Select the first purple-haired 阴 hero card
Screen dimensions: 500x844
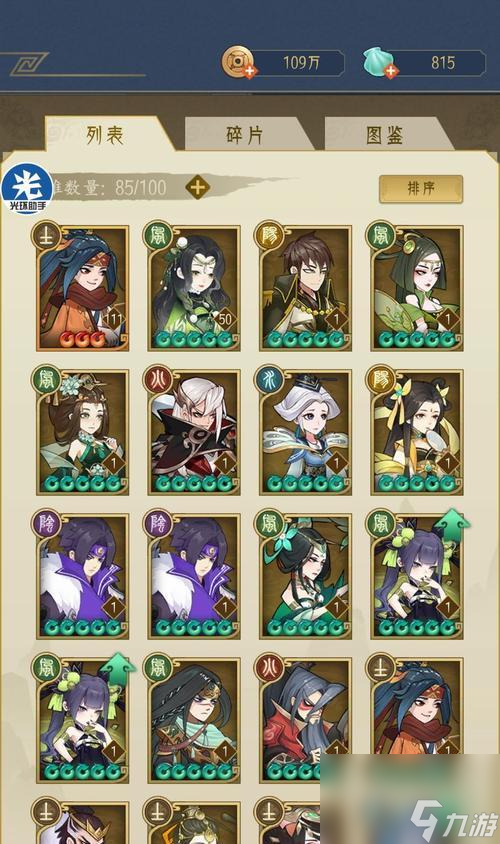pyautogui.click(x=82, y=576)
